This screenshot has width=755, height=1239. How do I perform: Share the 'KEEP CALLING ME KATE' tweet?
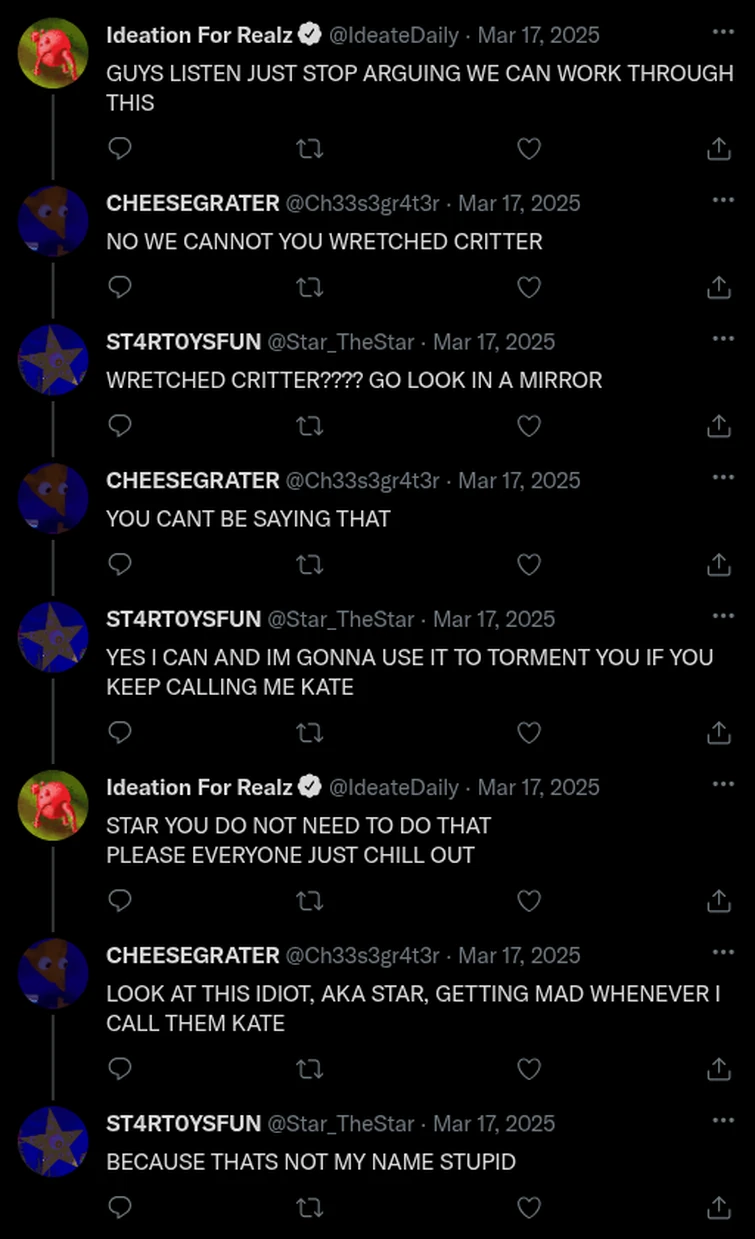click(x=718, y=733)
